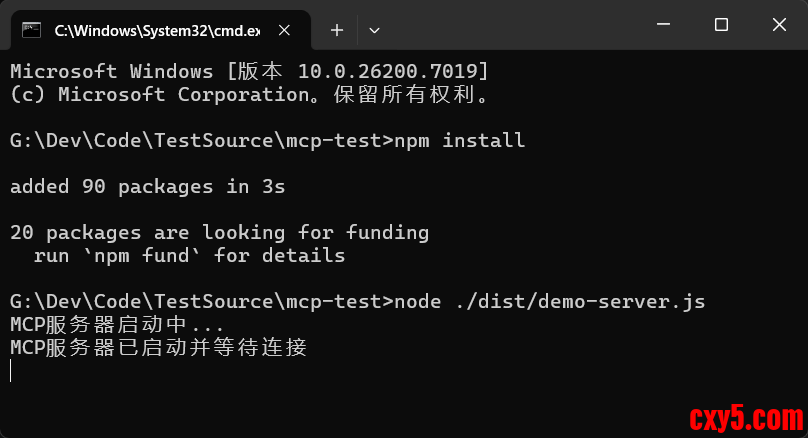Click the Microsoft Windows version line
The image size is (808, 438).
pyautogui.click(x=249, y=71)
